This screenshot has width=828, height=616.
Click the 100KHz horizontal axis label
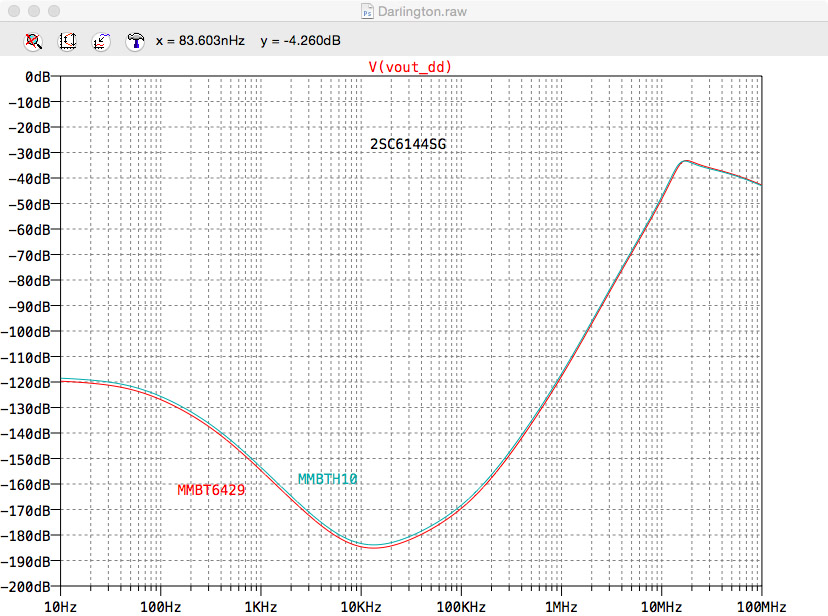click(461, 607)
